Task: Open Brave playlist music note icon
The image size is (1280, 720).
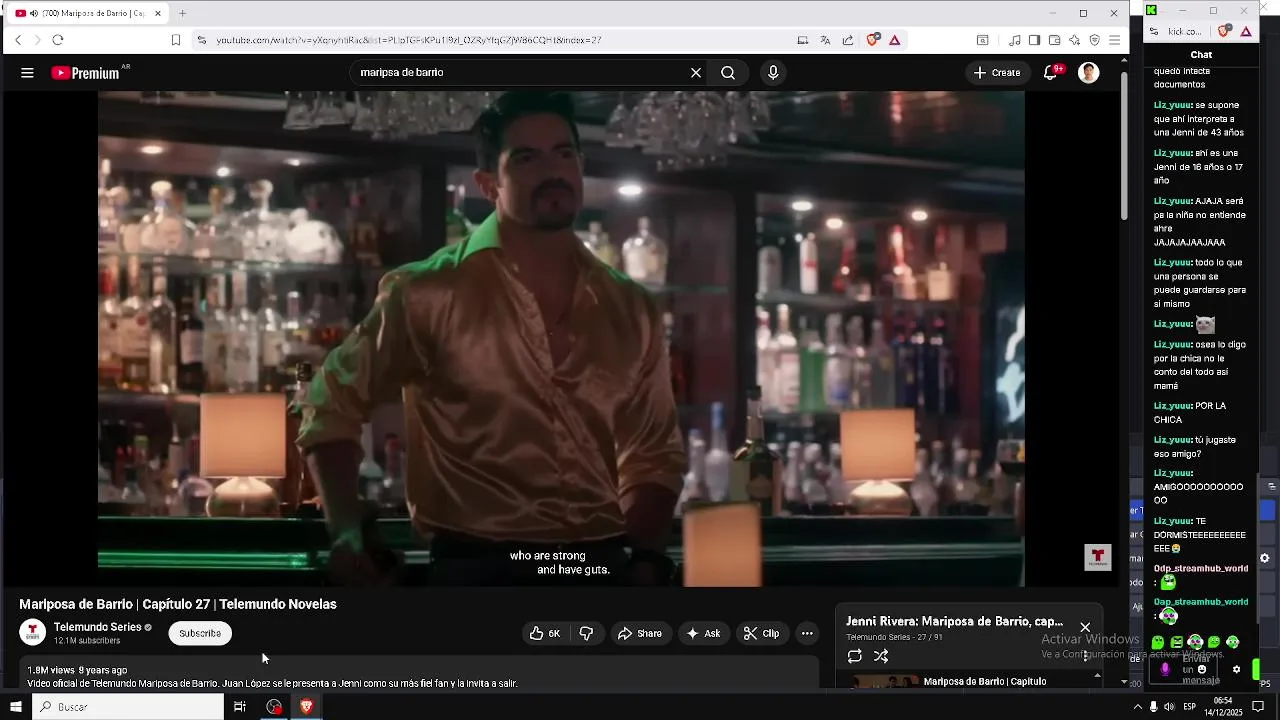Action: 1015,40
